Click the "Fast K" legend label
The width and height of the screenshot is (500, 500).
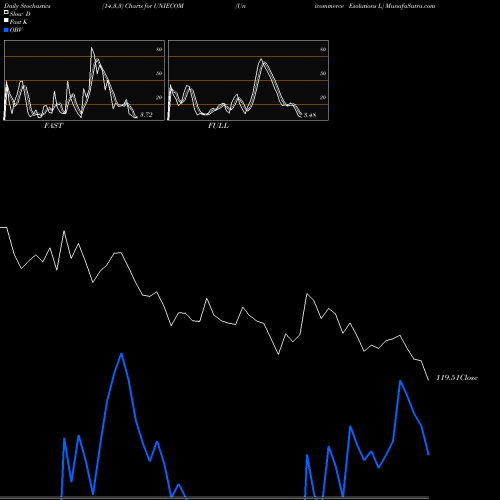[x=19, y=22]
